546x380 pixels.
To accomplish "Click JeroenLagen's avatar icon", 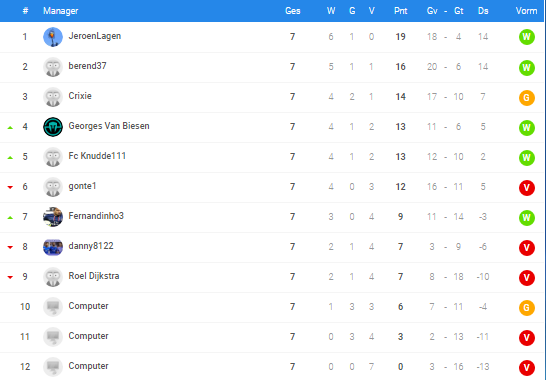I will pos(53,37).
